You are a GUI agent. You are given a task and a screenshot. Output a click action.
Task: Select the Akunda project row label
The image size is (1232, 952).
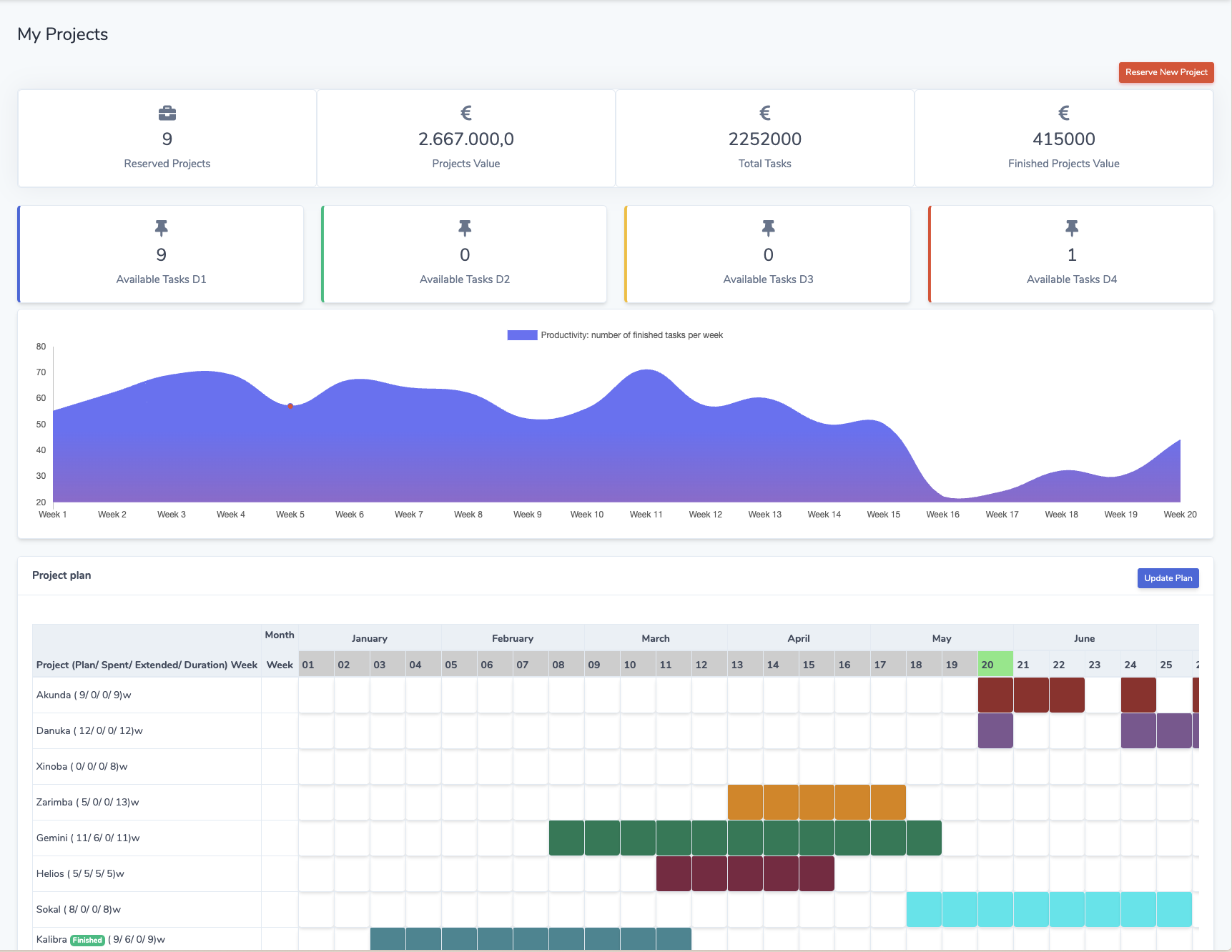[84, 695]
